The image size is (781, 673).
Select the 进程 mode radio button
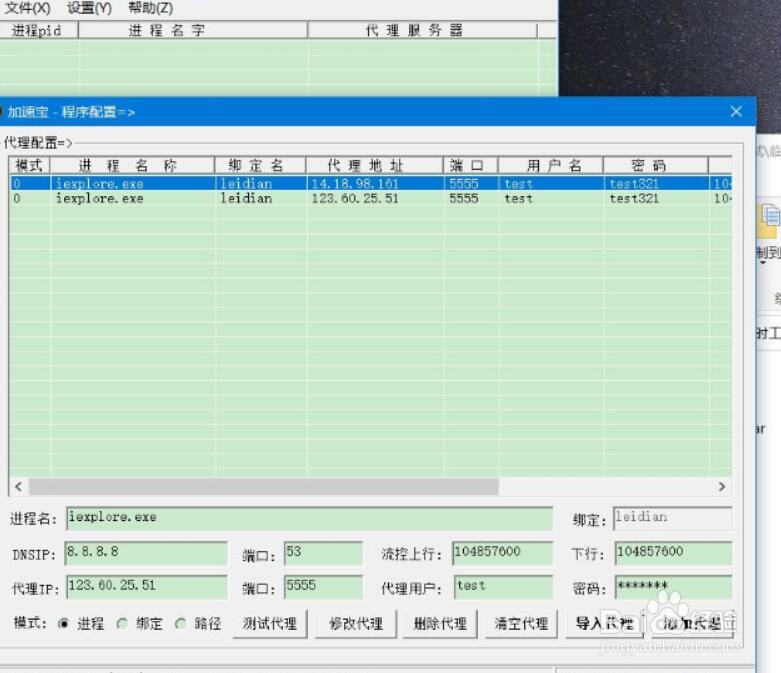click(63, 623)
